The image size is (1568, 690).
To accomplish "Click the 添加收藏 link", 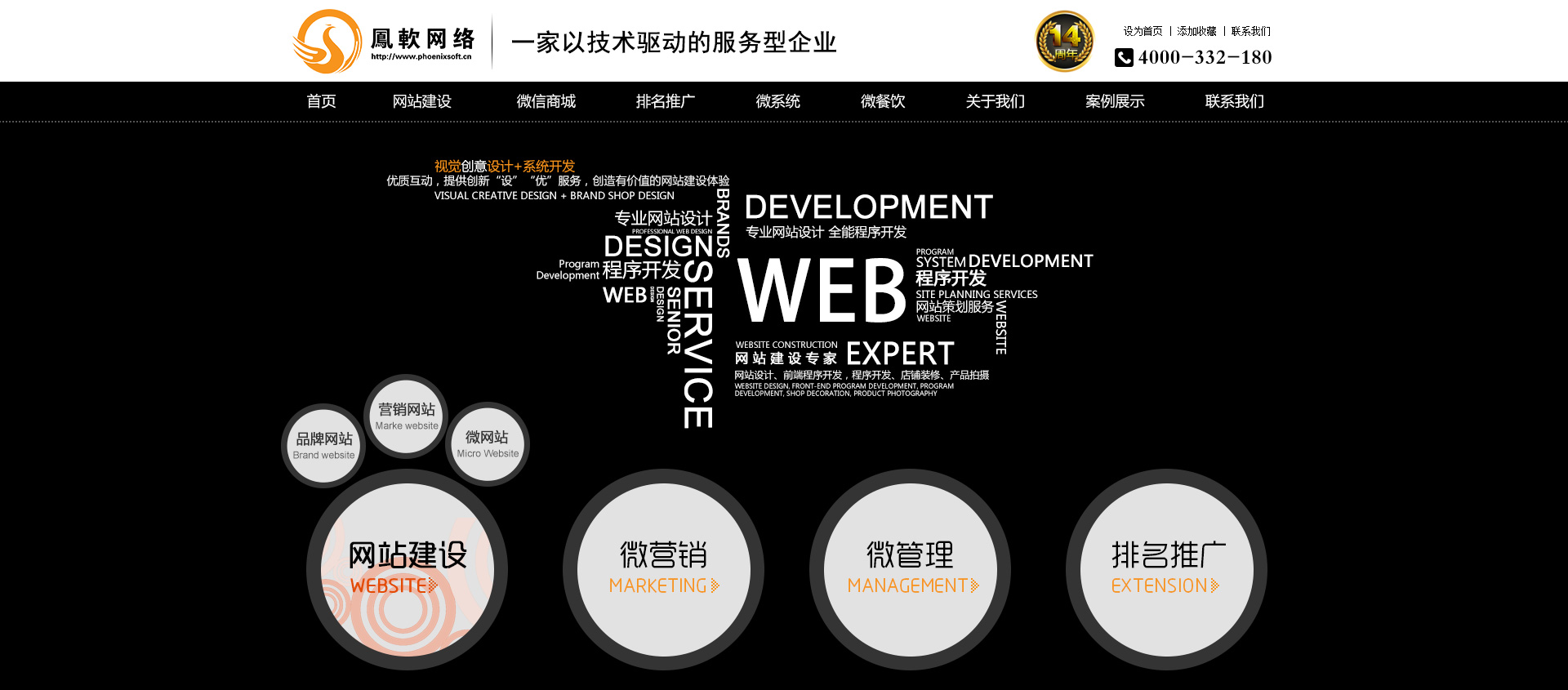I will pos(1196,31).
